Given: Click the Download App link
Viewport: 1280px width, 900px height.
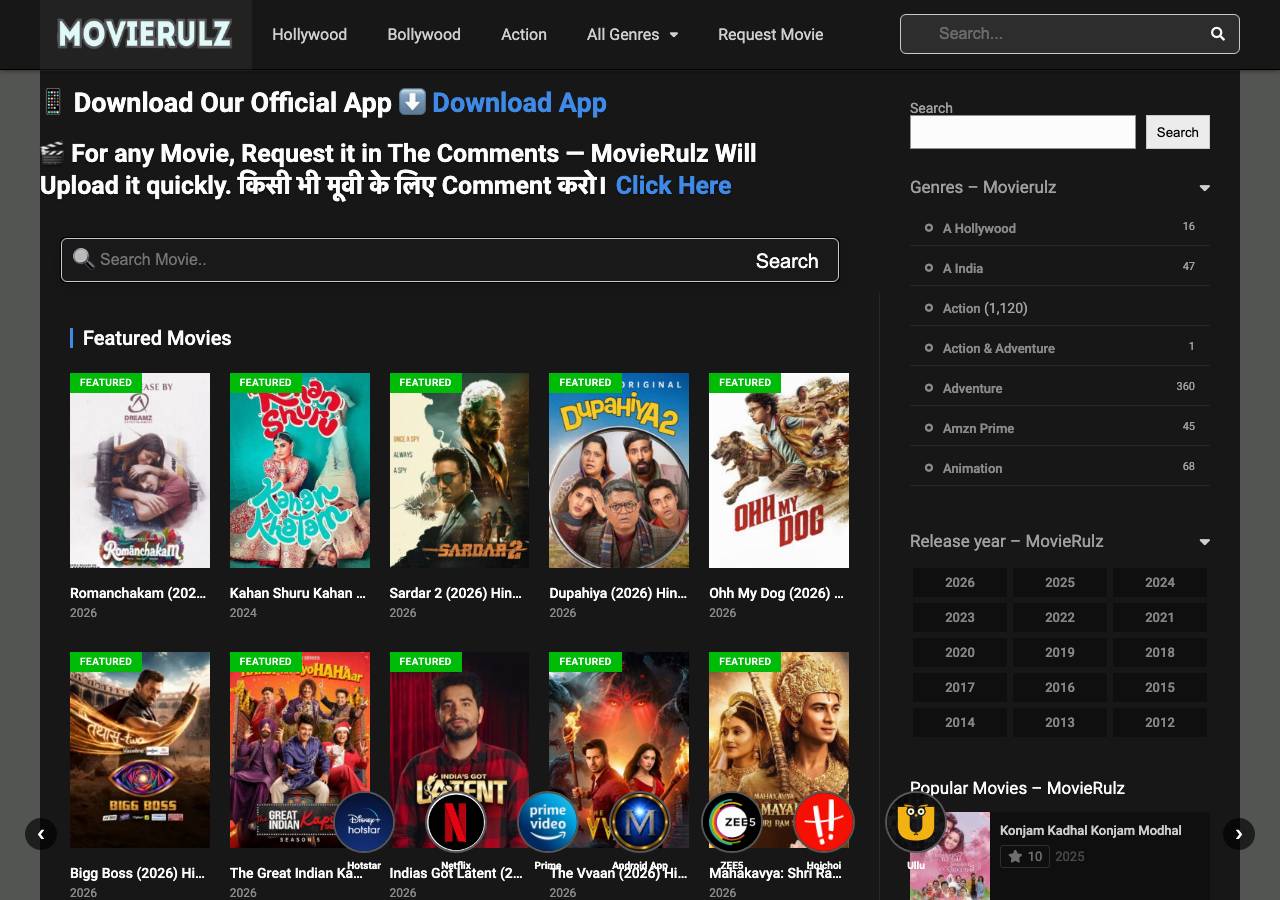Looking at the screenshot, I should click(x=519, y=103).
